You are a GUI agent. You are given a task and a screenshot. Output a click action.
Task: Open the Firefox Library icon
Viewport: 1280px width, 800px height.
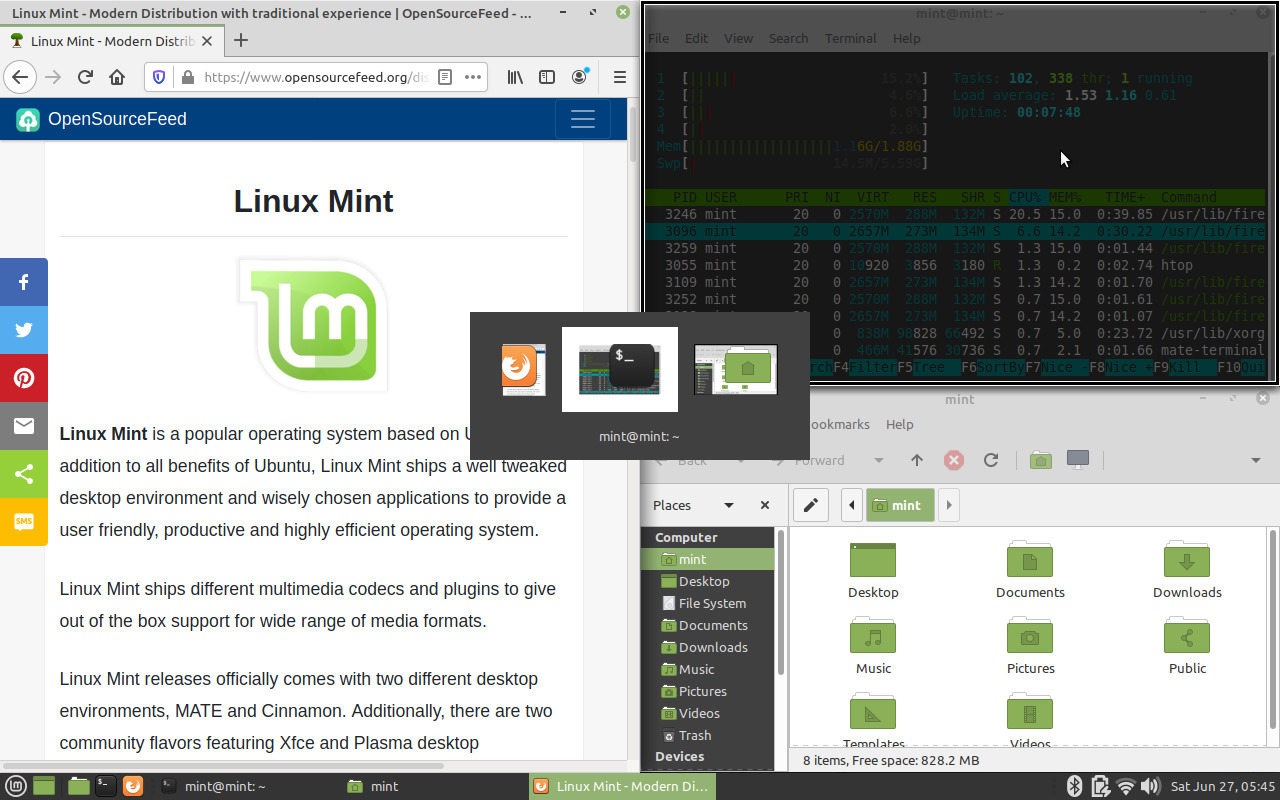[x=515, y=76]
